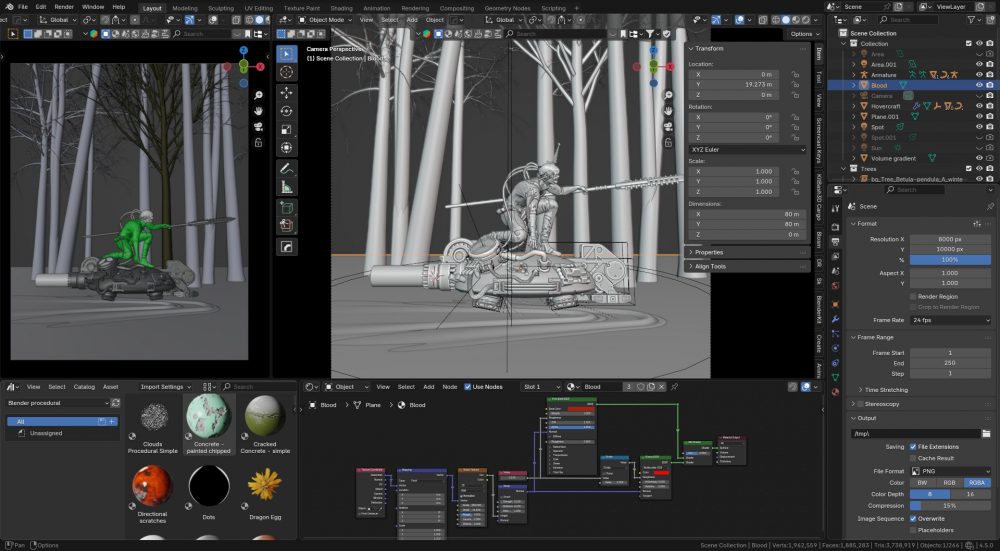This screenshot has width=1000, height=551.
Task: Switch to the Geometry Nodes workspace tab
Action: coord(507,8)
